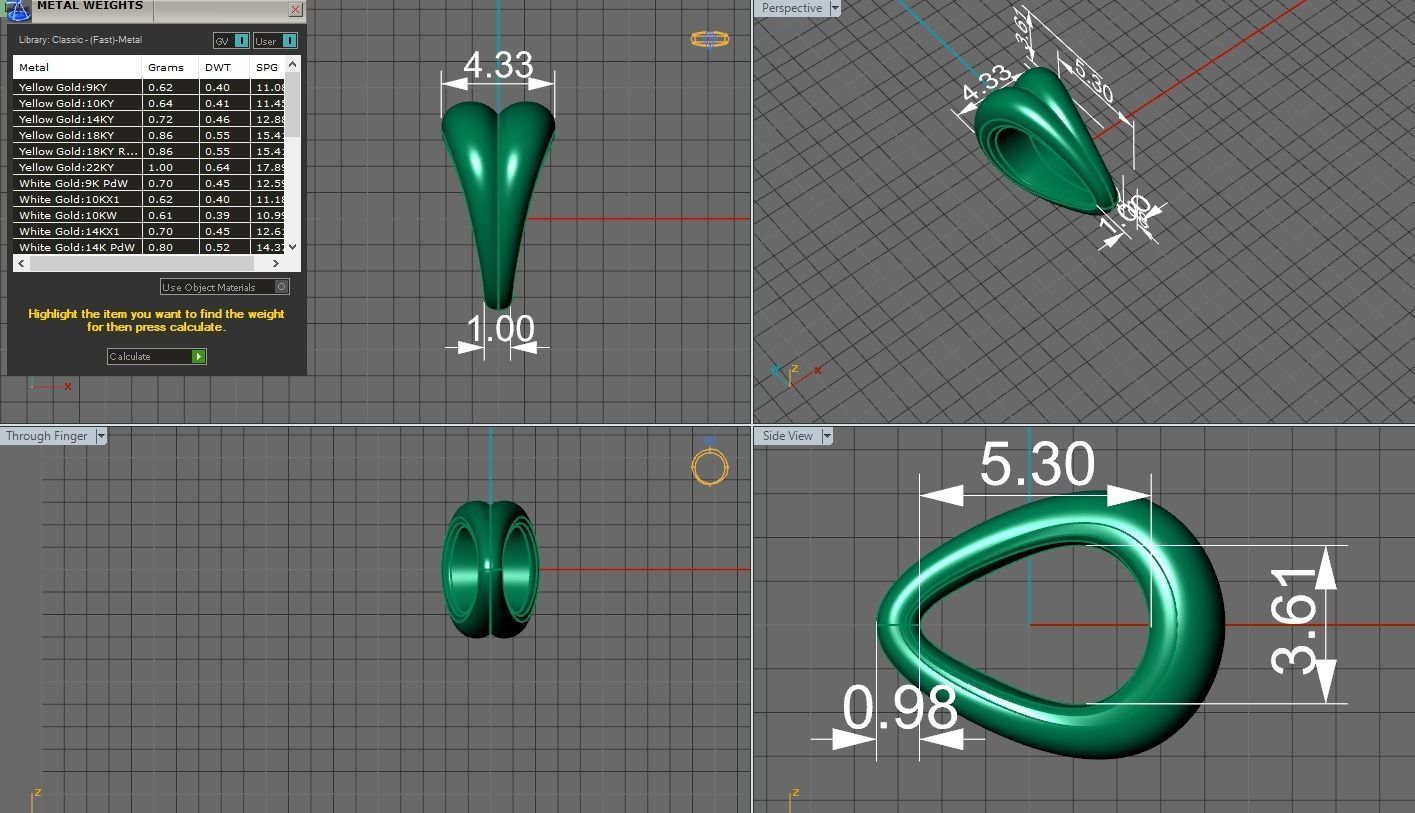Select the 0.98 dimension in Side View
The width and height of the screenshot is (1415, 813).
(900, 707)
